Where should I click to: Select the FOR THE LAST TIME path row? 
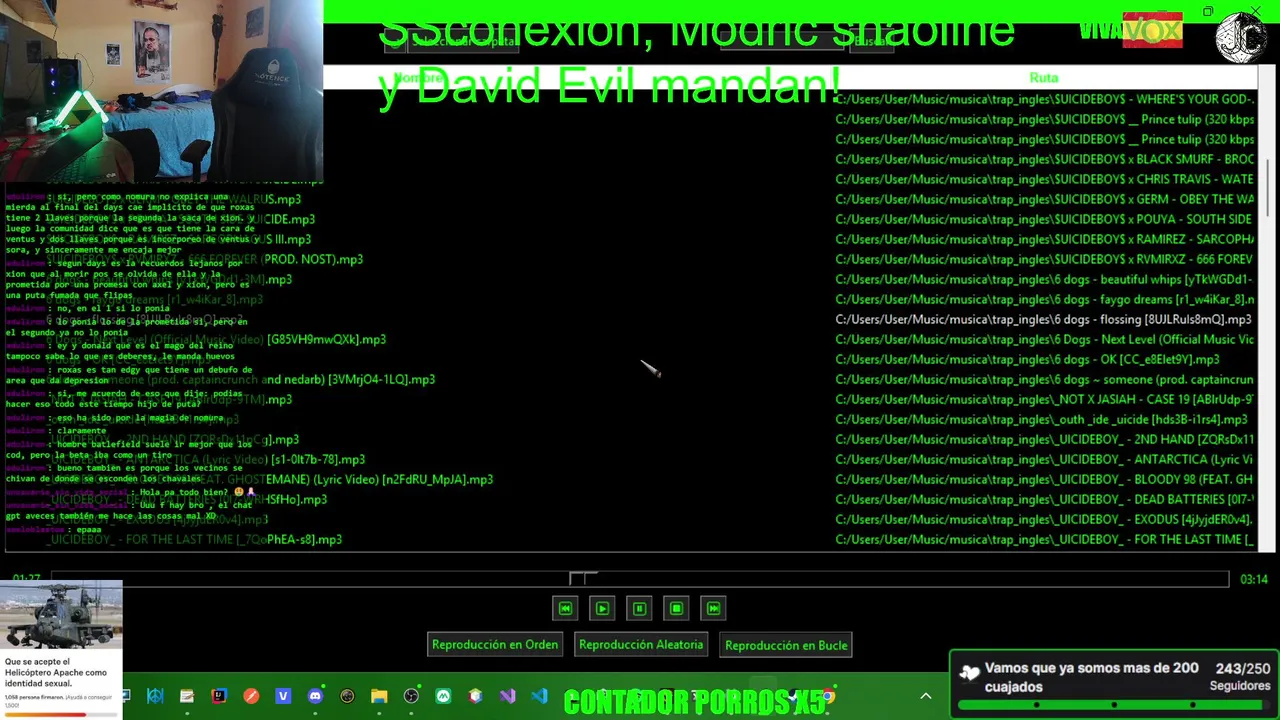tap(1044, 539)
